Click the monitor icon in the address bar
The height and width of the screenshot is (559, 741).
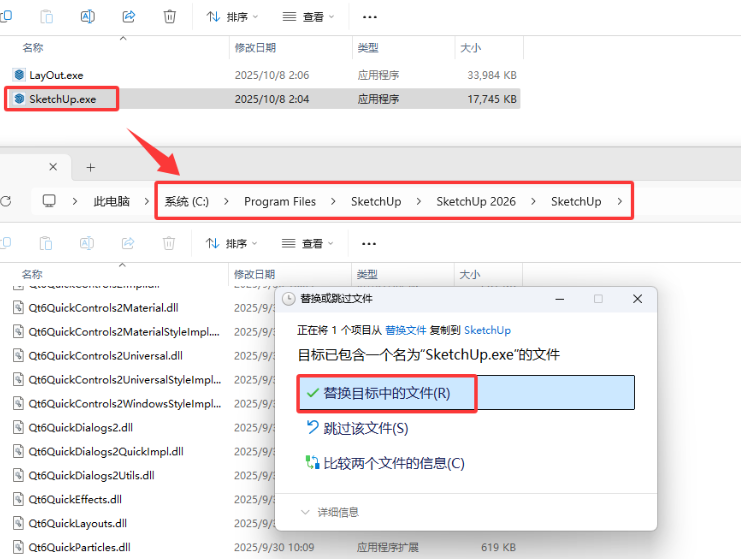[49, 201]
